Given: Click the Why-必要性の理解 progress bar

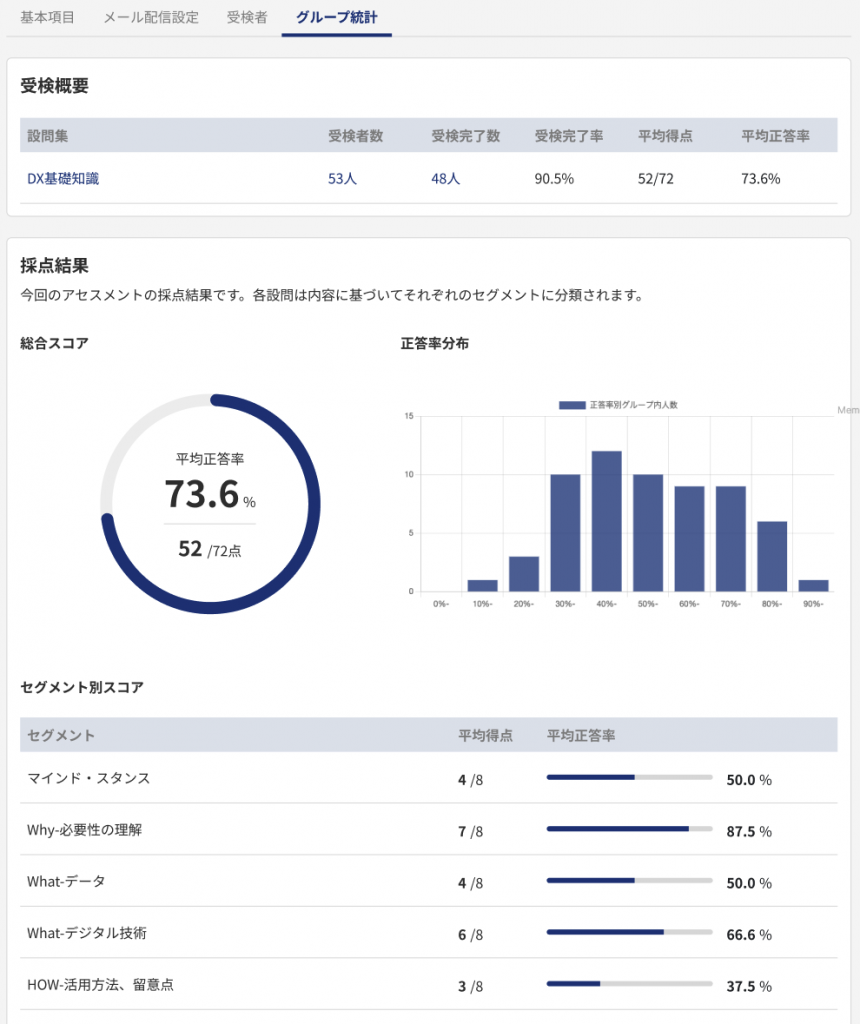Looking at the screenshot, I should pyautogui.click(x=630, y=831).
